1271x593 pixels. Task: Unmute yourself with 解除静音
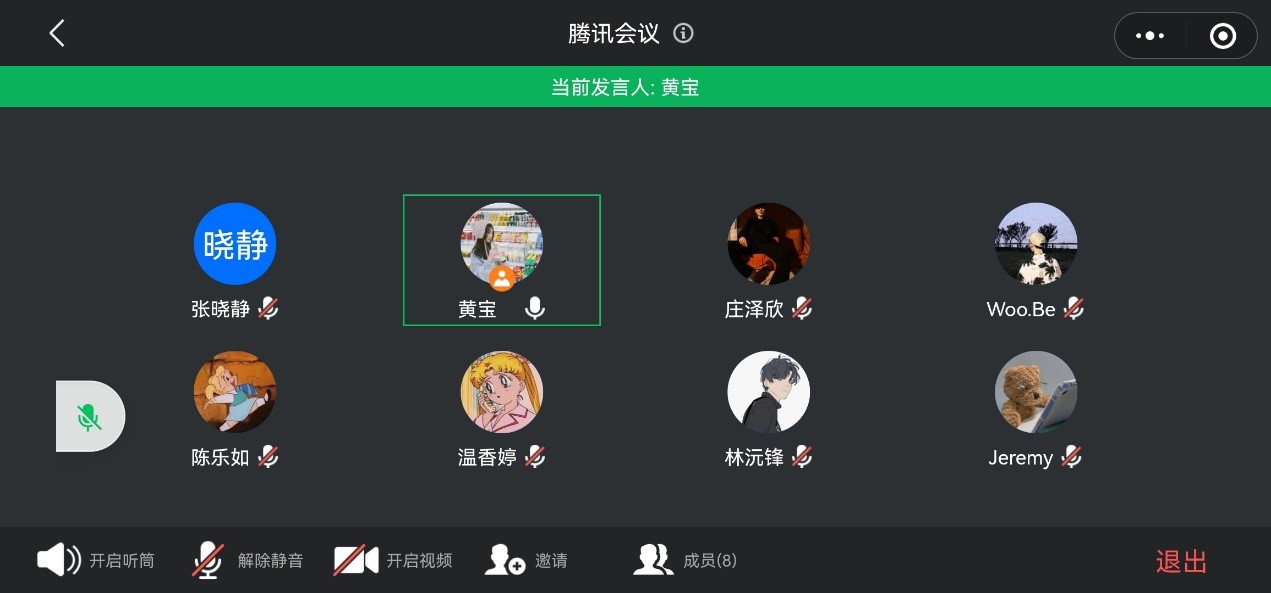point(247,560)
